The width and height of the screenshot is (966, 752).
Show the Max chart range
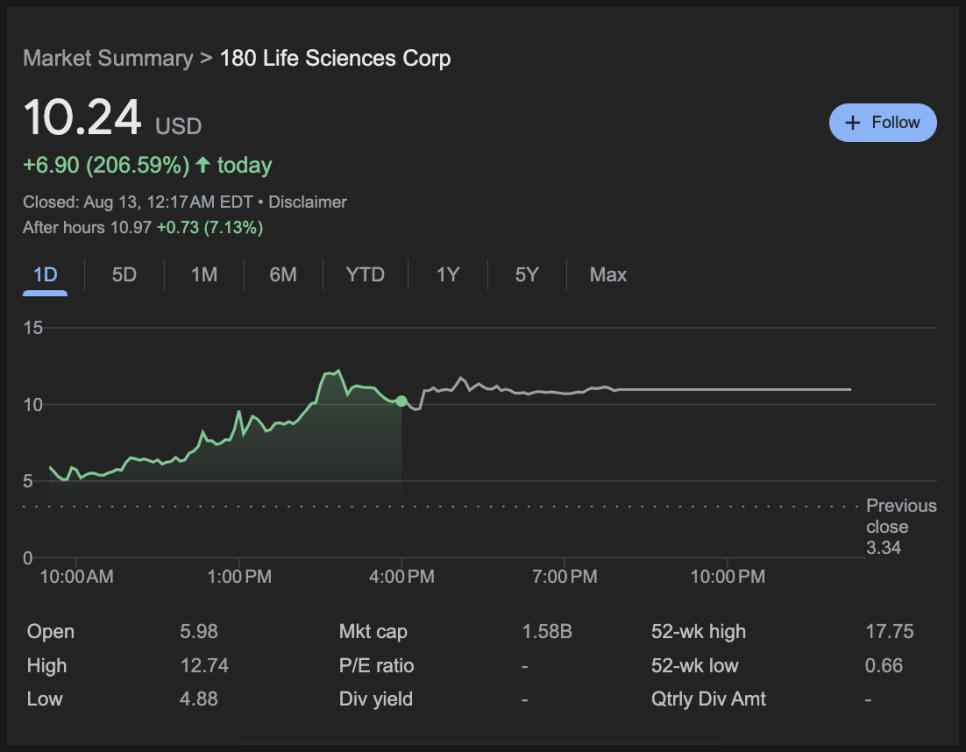pos(608,275)
